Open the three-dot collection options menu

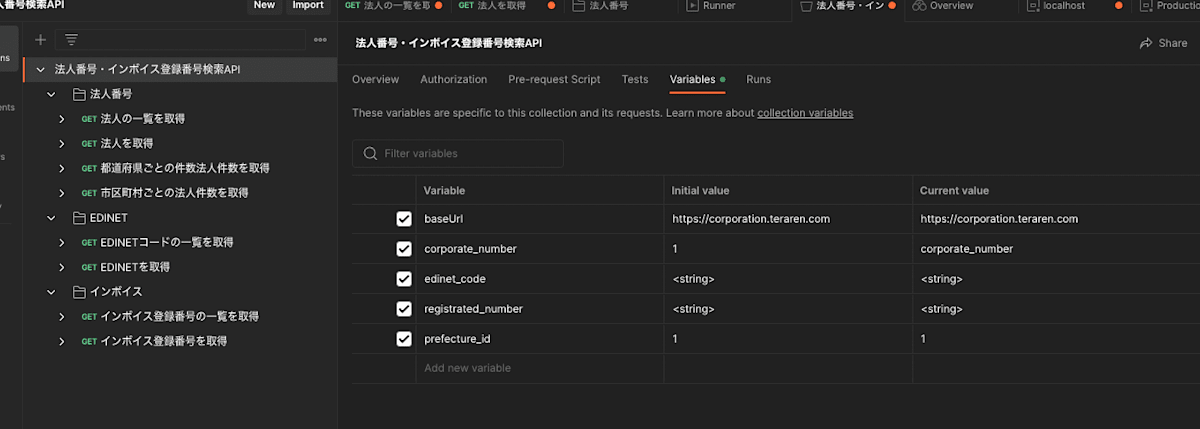[320, 40]
